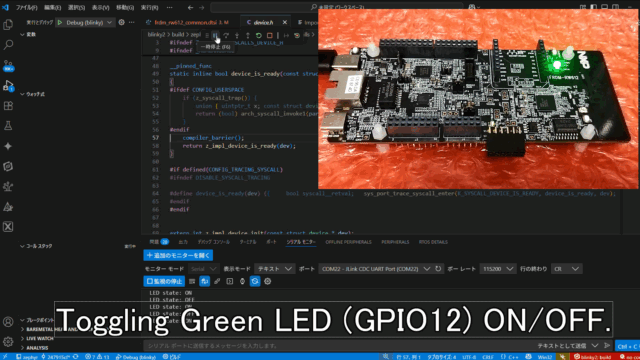
Task: Open the COM22 port dropdown
Action: [375, 269]
